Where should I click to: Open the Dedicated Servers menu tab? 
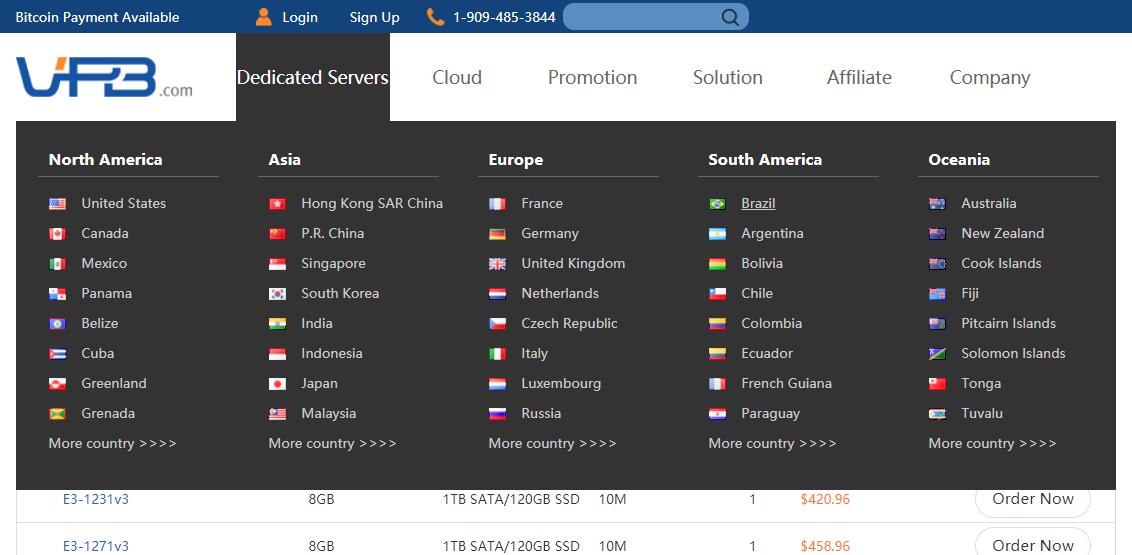tap(313, 77)
